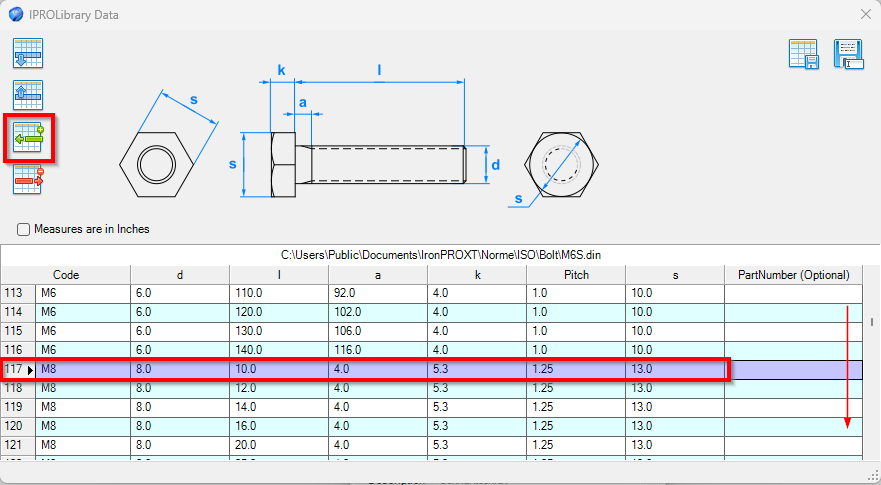Click the save table icon
881x485 pixels.
pyautogui.click(x=803, y=54)
